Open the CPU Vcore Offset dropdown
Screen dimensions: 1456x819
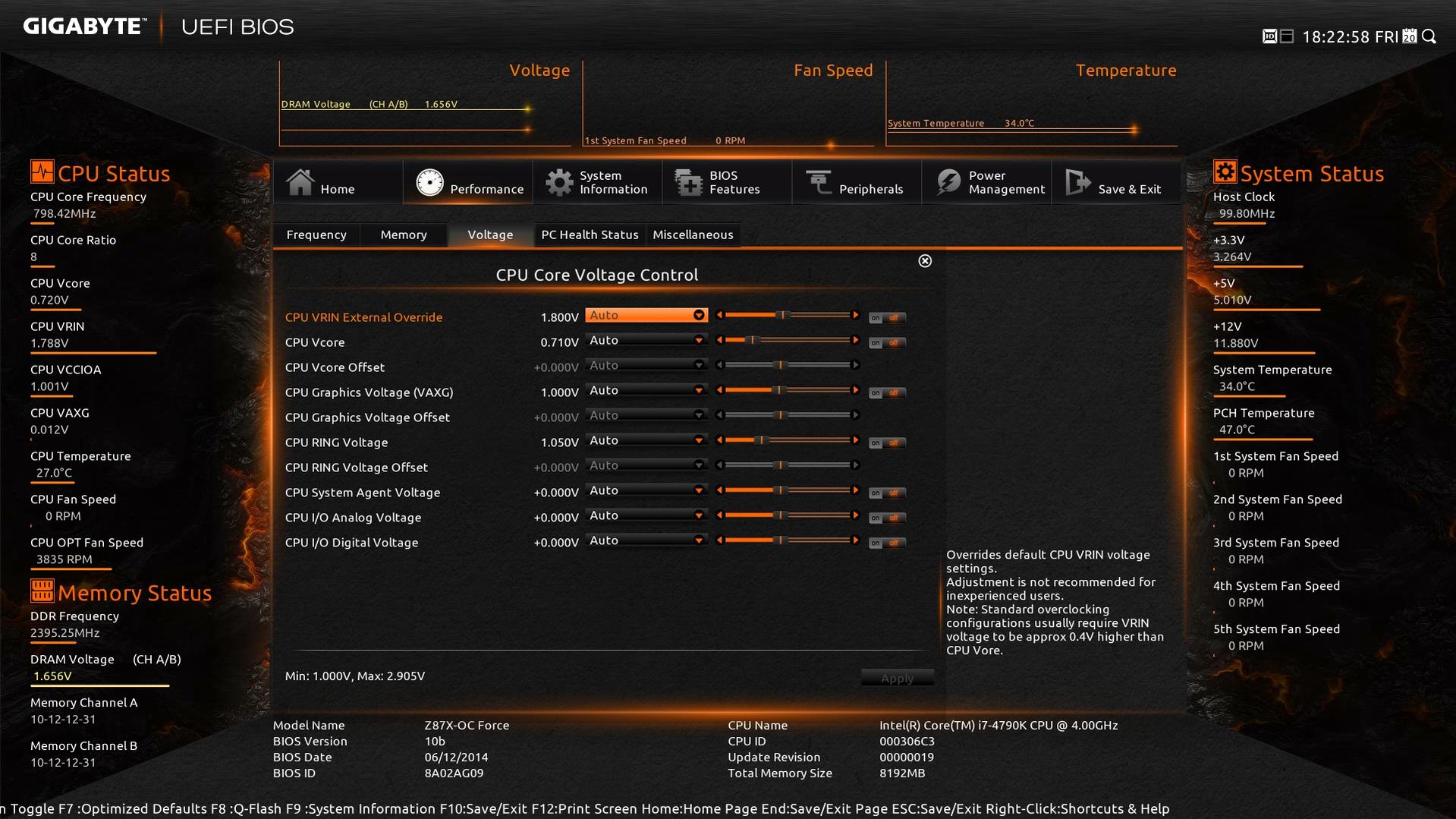646,365
